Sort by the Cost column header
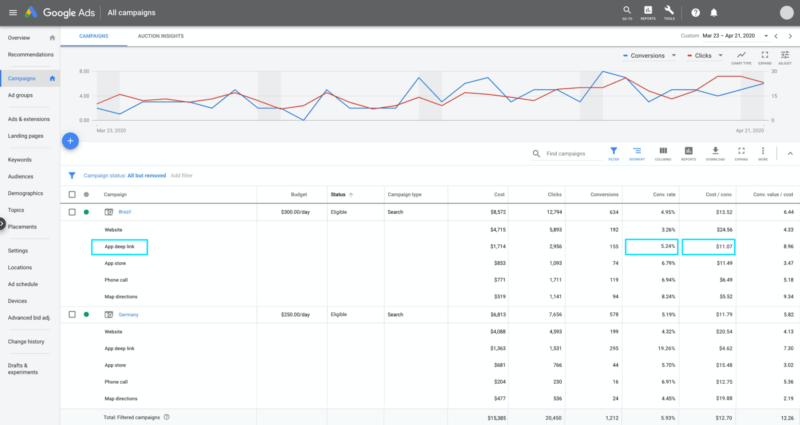800x425 pixels. tap(499, 194)
